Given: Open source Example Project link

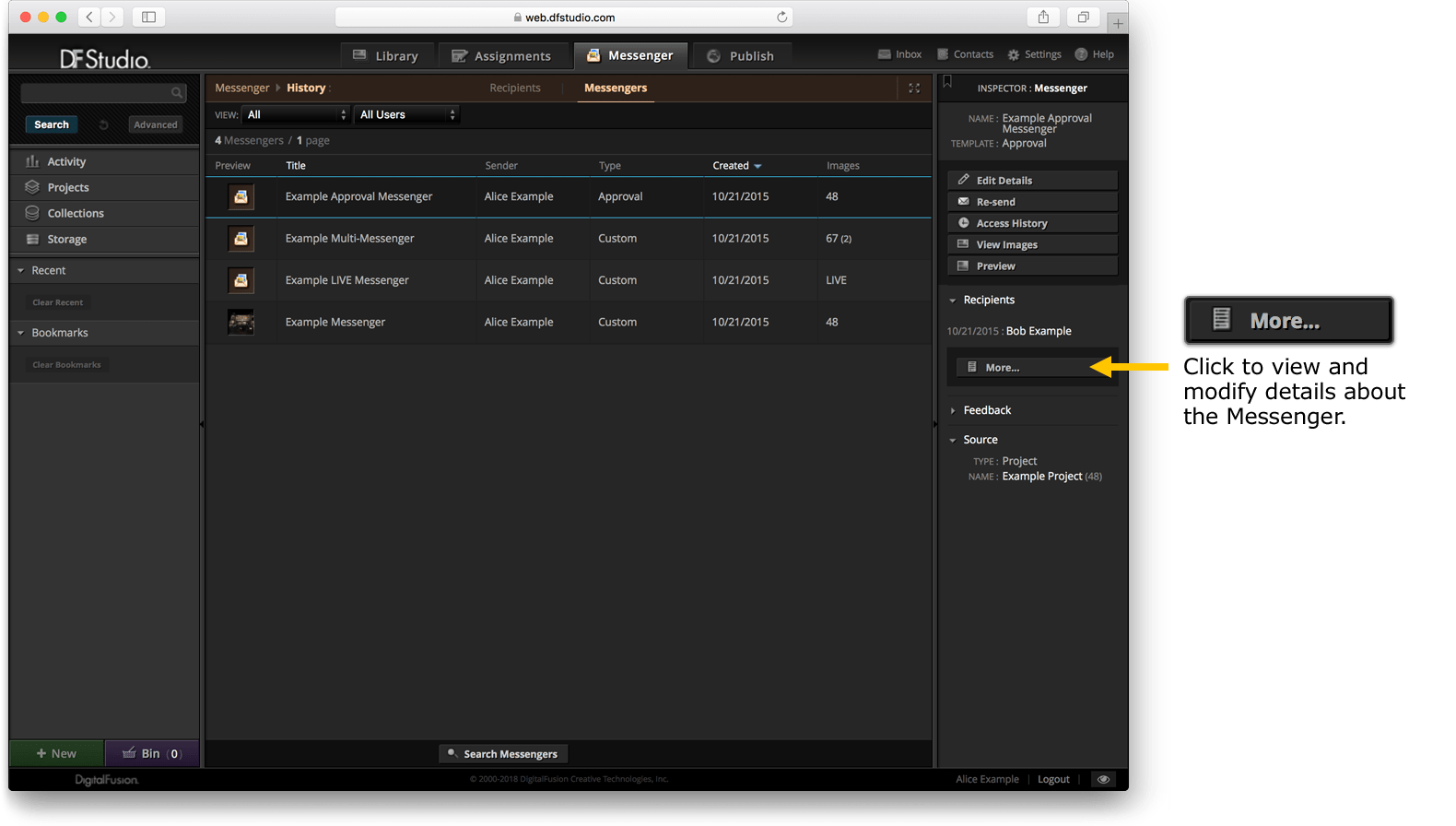Looking at the screenshot, I should coord(1042,477).
